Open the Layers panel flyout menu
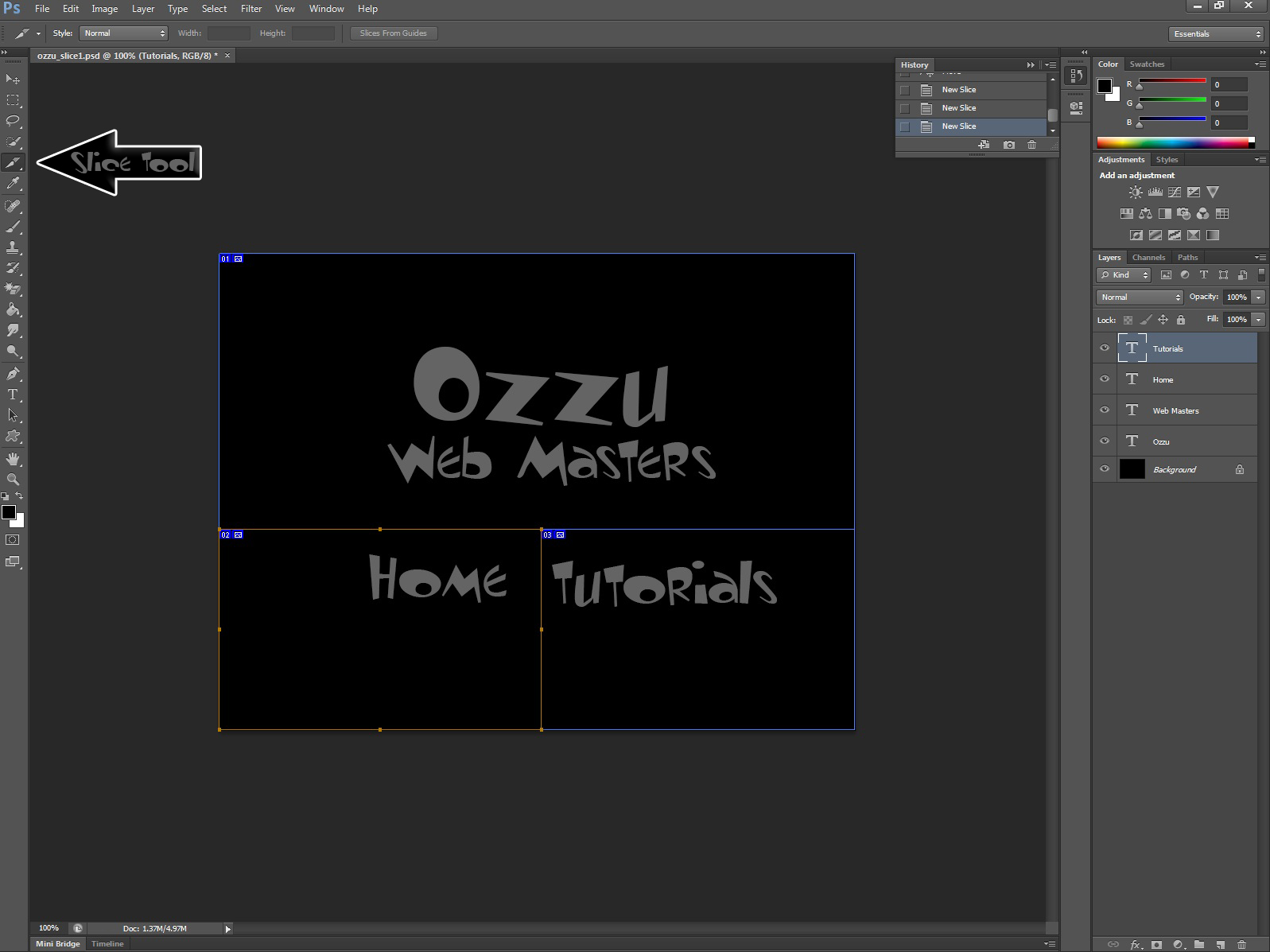Screen dimensions: 1270x952 [1260, 257]
